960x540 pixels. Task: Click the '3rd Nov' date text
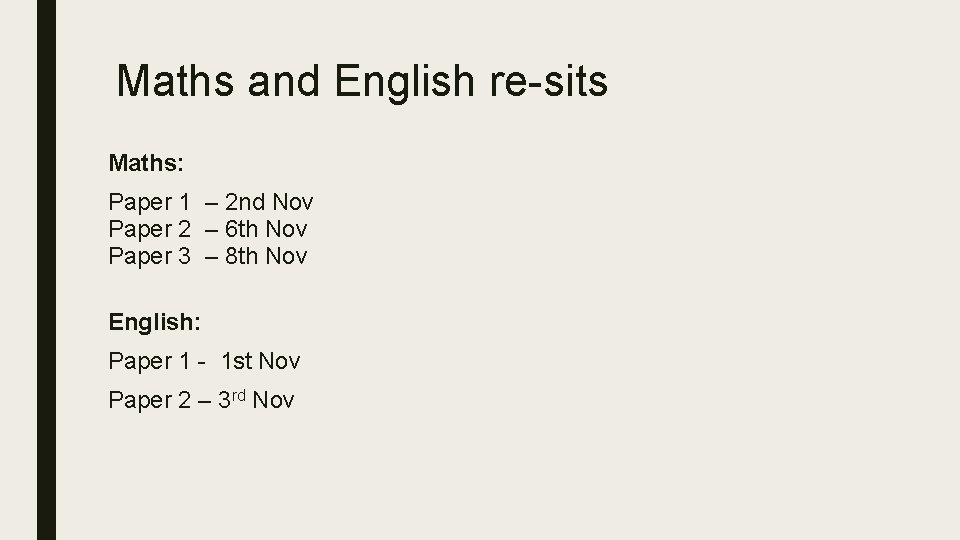pos(256,400)
